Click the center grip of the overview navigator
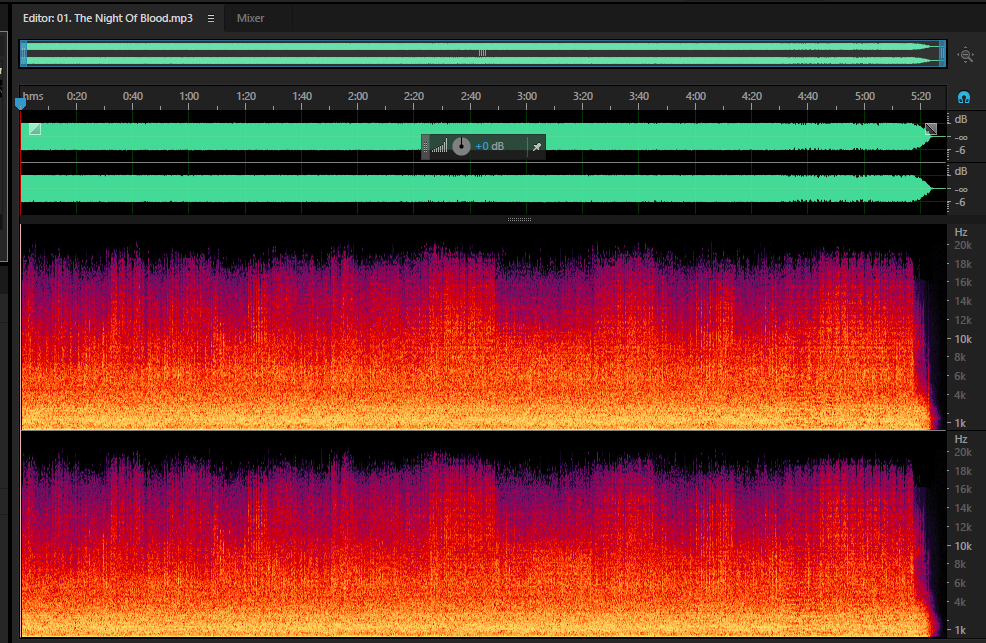This screenshot has height=643, width=986. 482,53
